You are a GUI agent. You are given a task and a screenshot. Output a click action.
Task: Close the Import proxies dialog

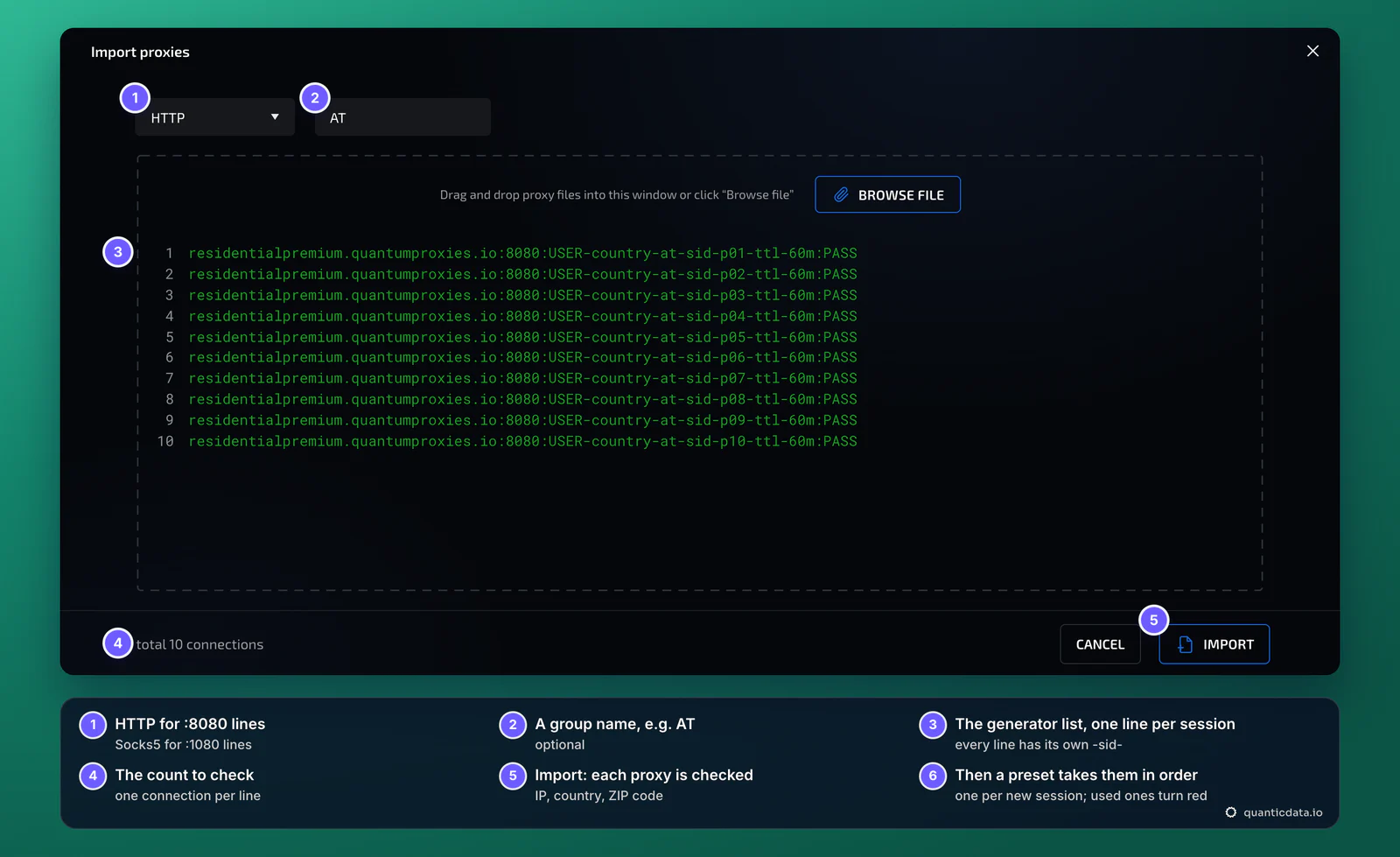(x=1312, y=51)
